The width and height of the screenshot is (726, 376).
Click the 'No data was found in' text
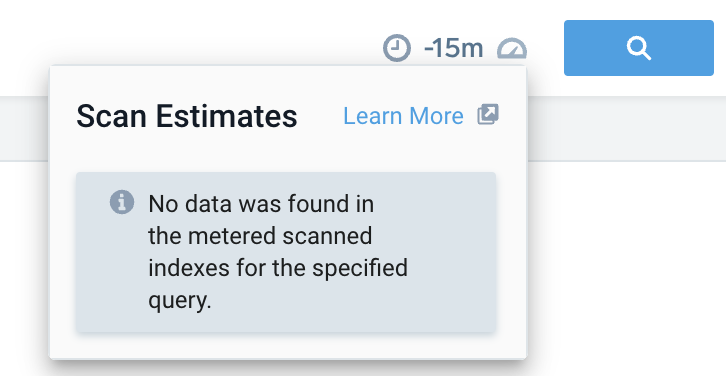(261, 204)
